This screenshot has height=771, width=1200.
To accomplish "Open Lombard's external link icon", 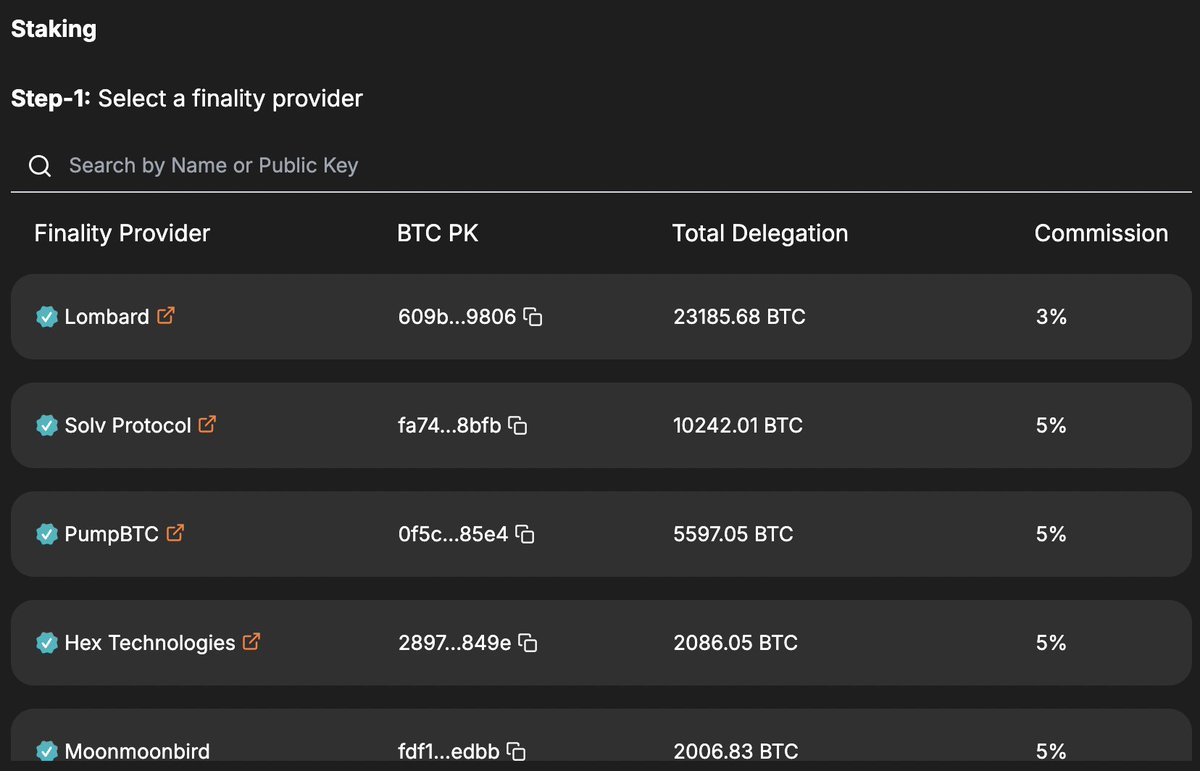I will (x=166, y=316).
